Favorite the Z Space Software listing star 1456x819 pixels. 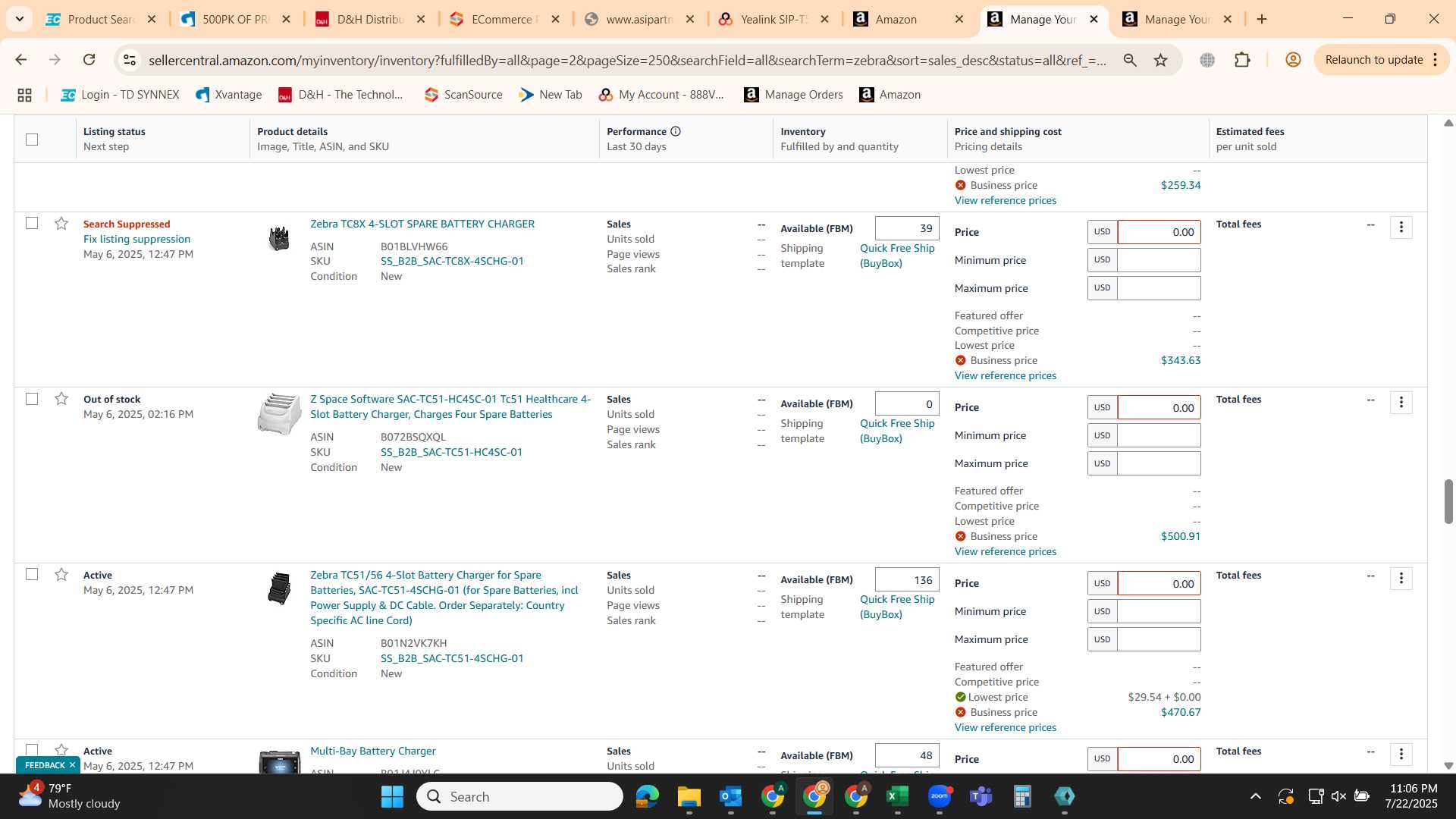(61, 399)
